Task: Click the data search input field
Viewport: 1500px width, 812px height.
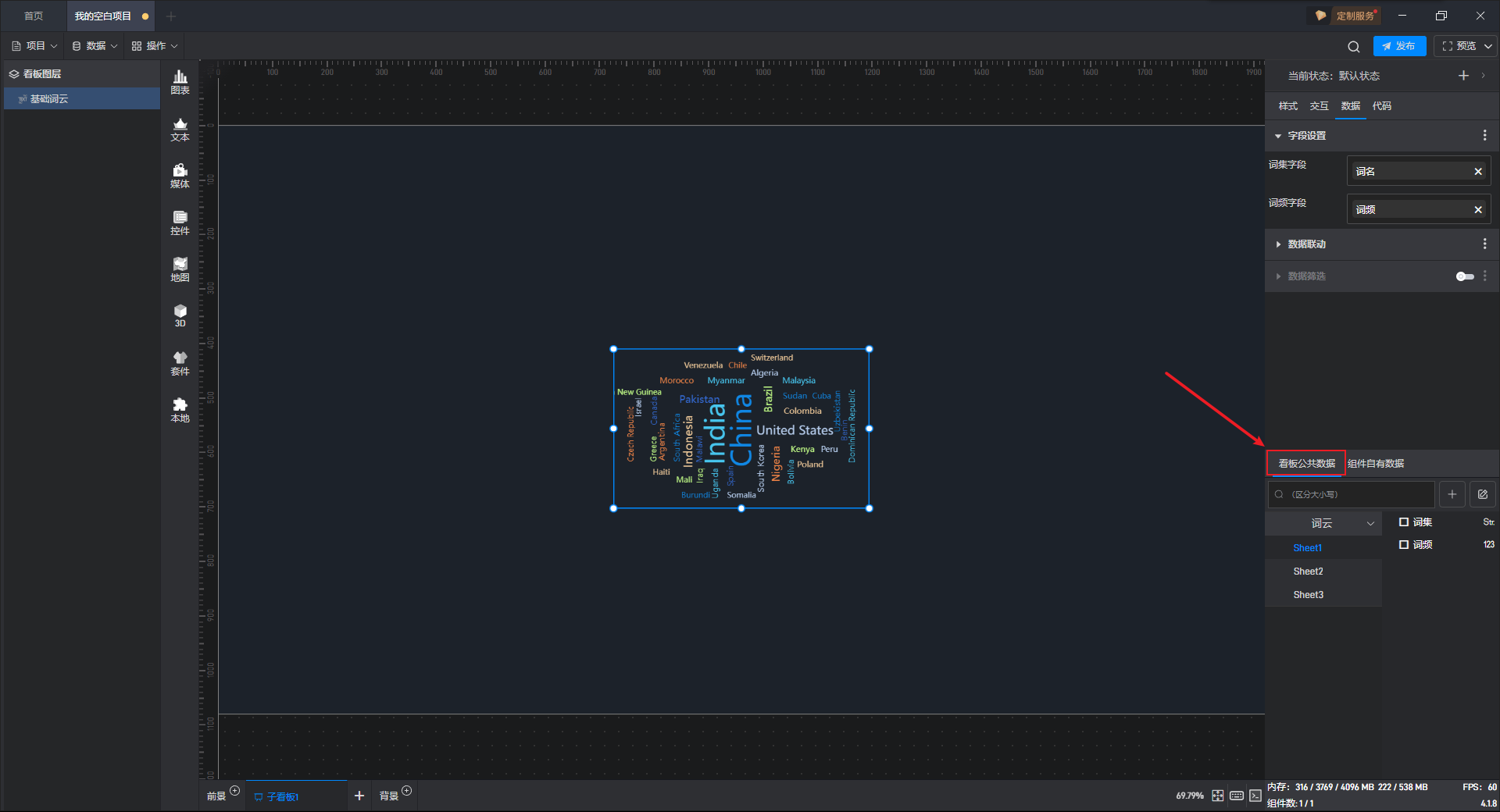Action: (1352, 494)
